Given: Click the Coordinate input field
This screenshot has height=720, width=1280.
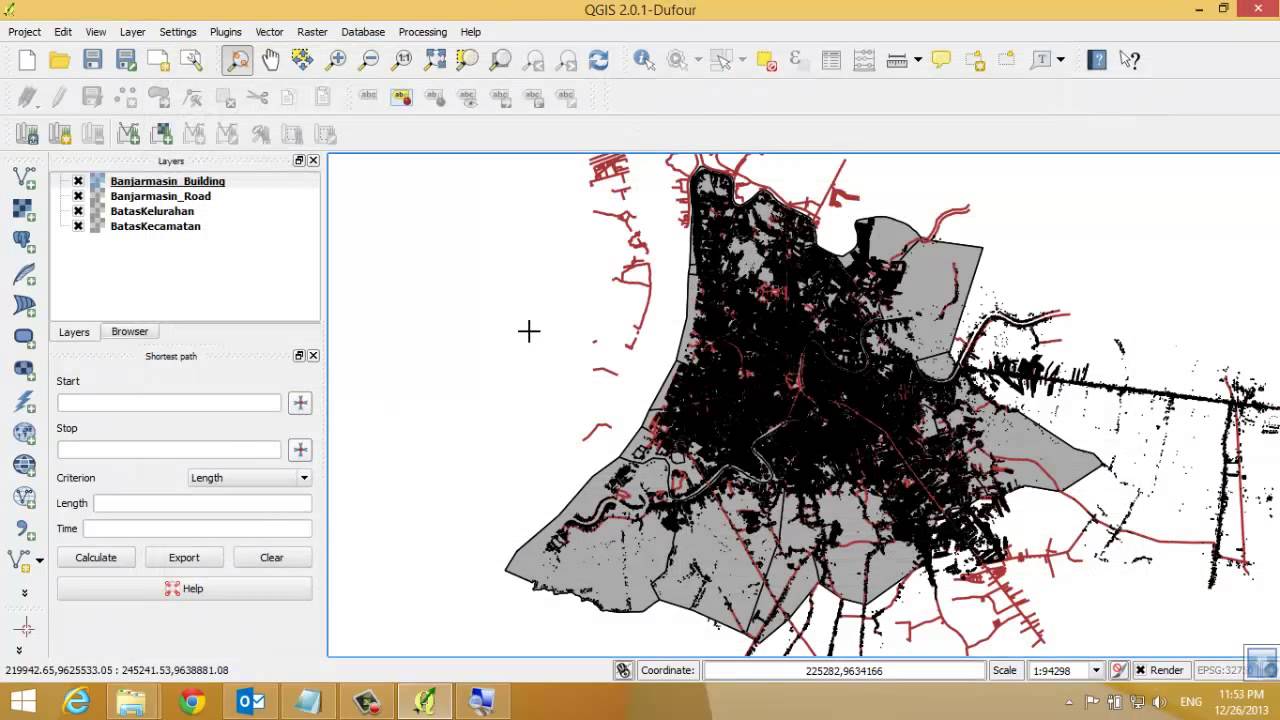Looking at the screenshot, I should 844,671.
